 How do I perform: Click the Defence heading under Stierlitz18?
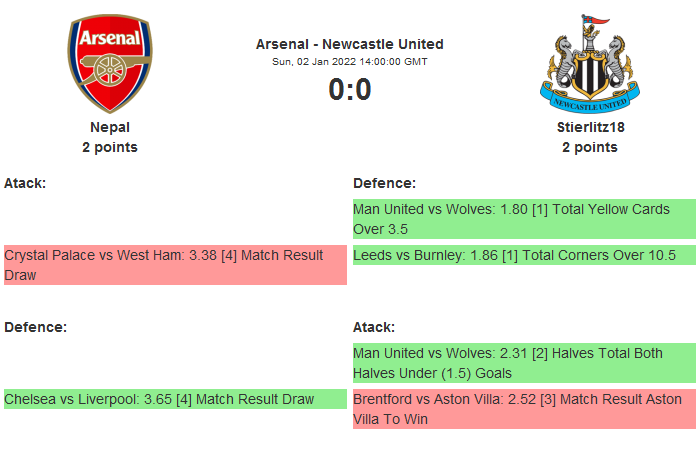(x=384, y=183)
